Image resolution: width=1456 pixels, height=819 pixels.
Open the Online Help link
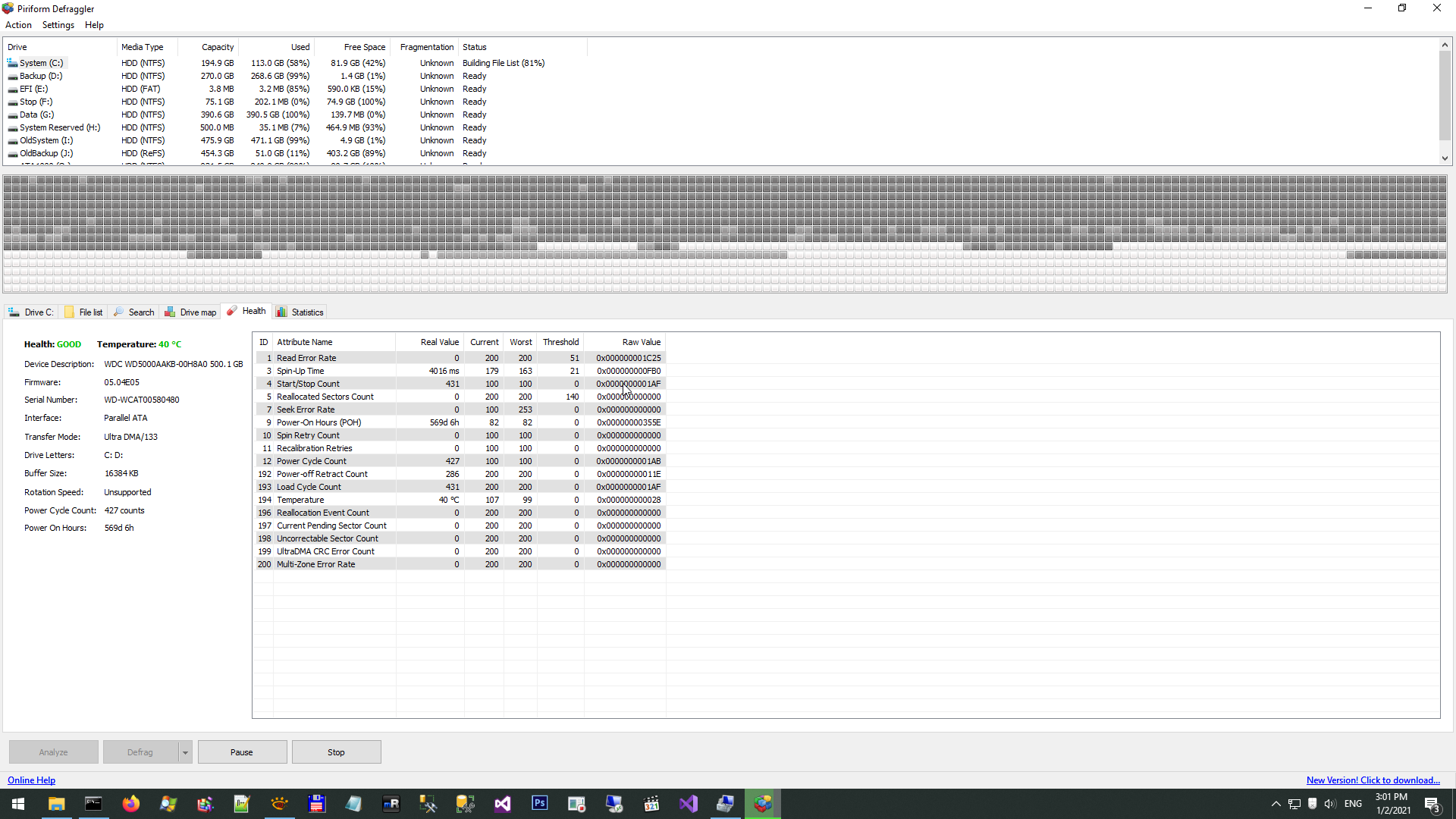tap(31, 780)
